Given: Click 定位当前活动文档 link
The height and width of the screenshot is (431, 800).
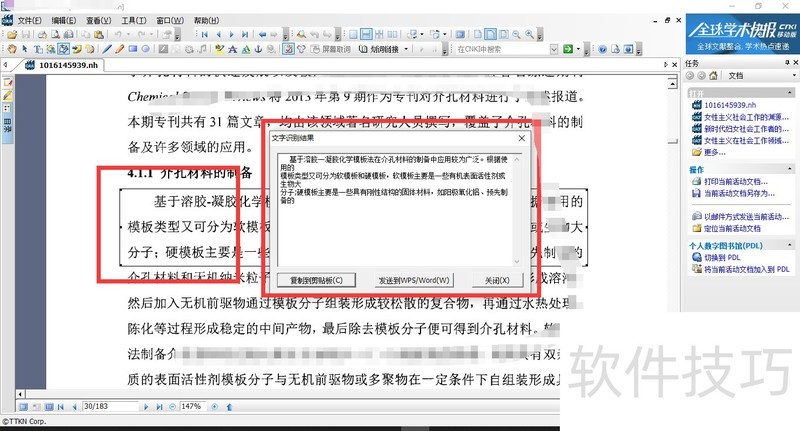Looking at the screenshot, I should pos(732,229).
